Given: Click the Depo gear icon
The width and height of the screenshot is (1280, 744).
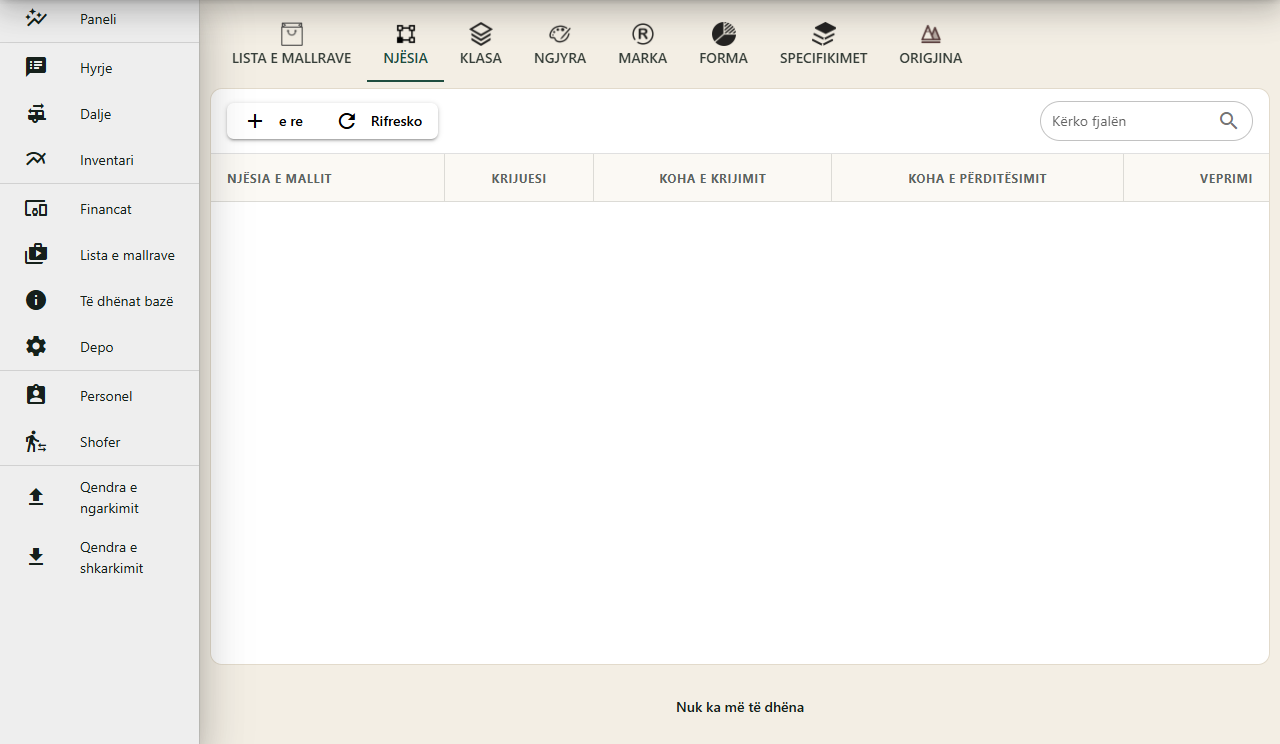Looking at the screenshot, I should point(36,346).
